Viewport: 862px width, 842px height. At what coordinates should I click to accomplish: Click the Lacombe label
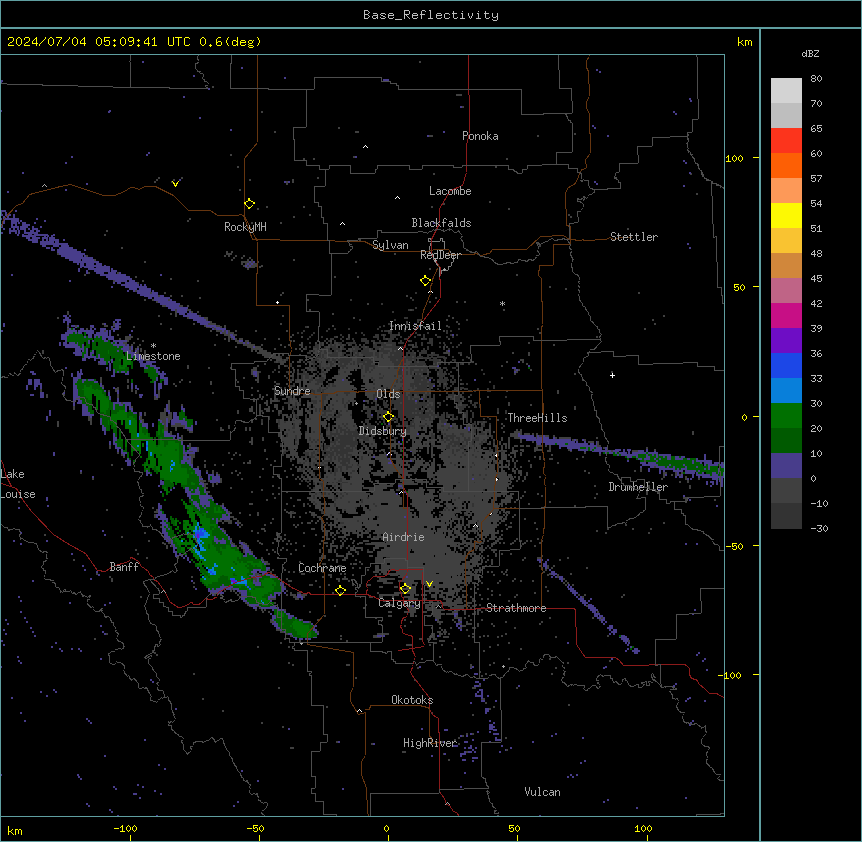[450, 191]
